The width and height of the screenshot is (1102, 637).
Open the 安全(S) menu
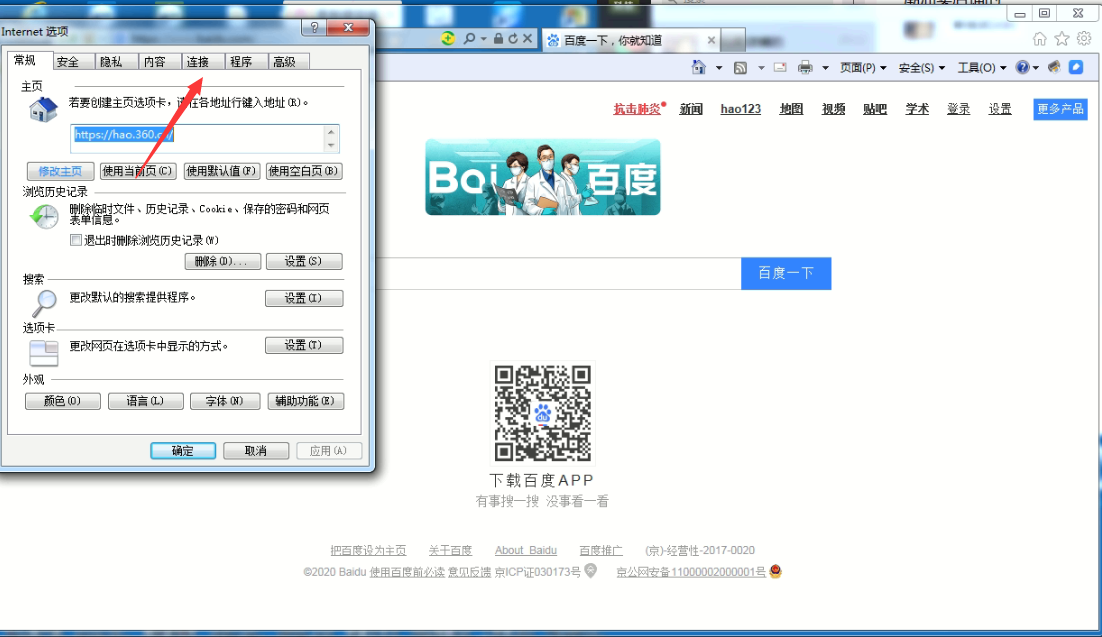(921, 67)
